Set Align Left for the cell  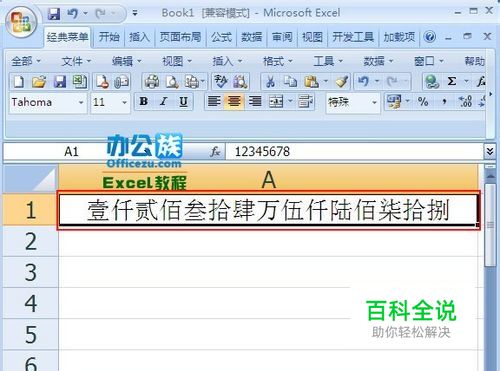click(214, 102)
